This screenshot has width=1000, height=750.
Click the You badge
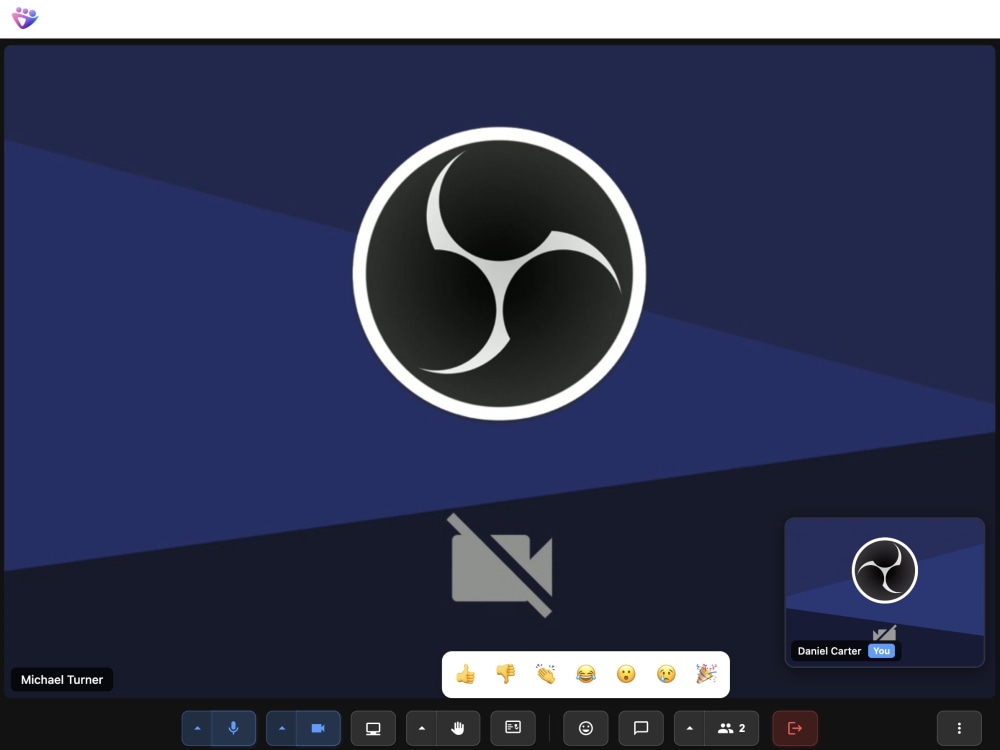pyautogui.click(x=881, y=651)
